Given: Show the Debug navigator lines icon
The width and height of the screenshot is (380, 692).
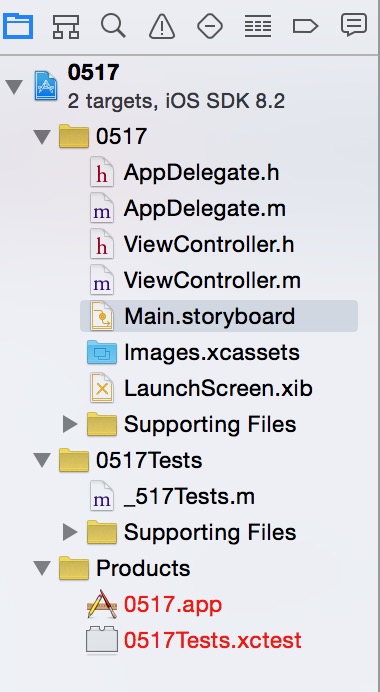Looking at the screenshot, I should click(x=258, y=26).
